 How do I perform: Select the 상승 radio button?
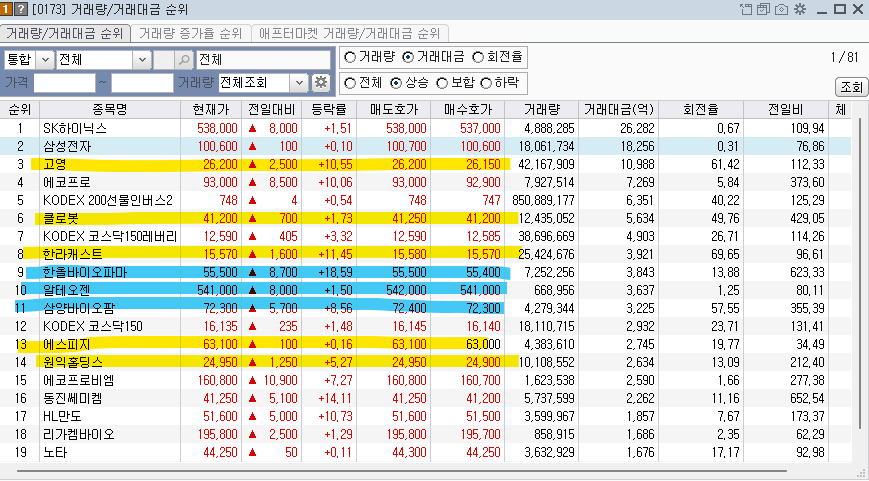tap(396, 83)
